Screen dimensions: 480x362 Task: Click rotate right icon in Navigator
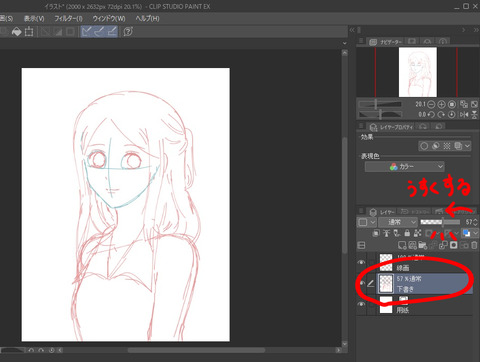(441, 115)
